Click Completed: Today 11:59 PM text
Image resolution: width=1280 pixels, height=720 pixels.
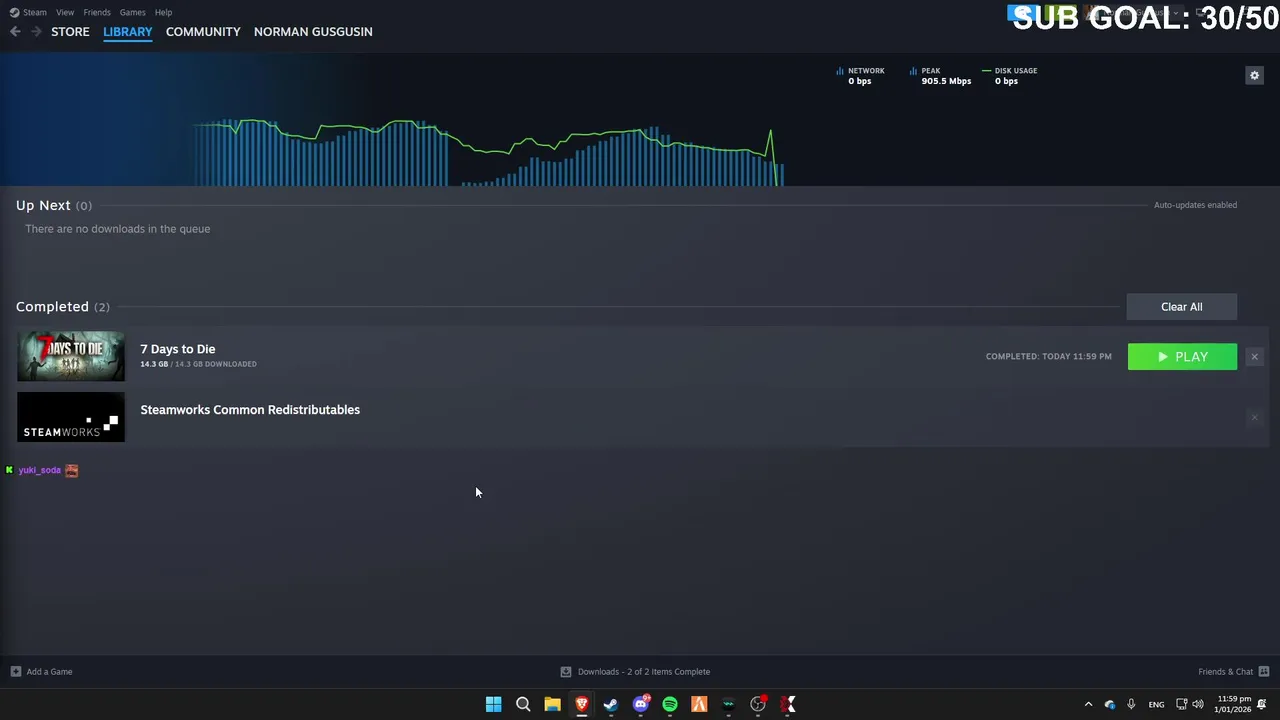[x=1048, y=357]
